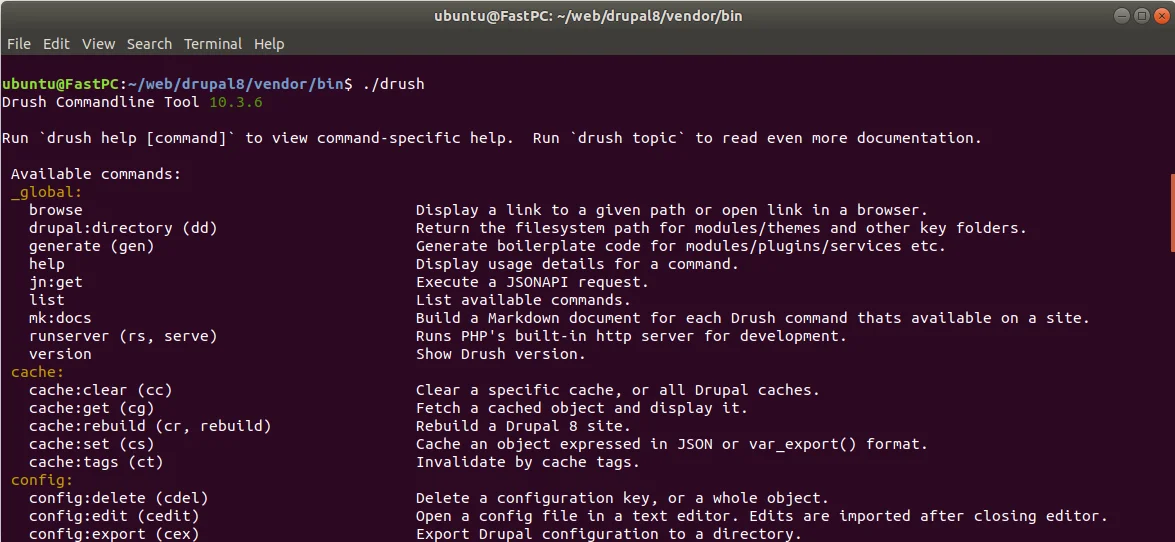Click the browse command
The image size is (1175, 542).
pos(55,210)
